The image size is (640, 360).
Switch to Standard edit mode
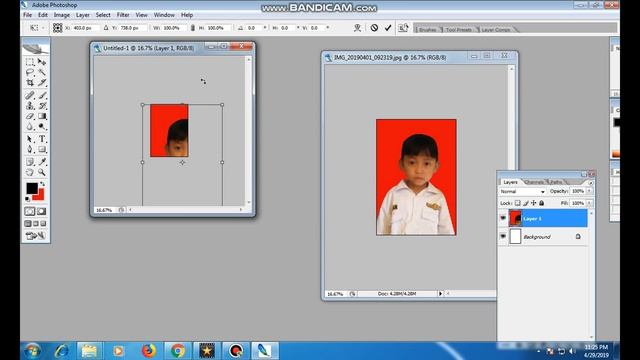[30, 211]
